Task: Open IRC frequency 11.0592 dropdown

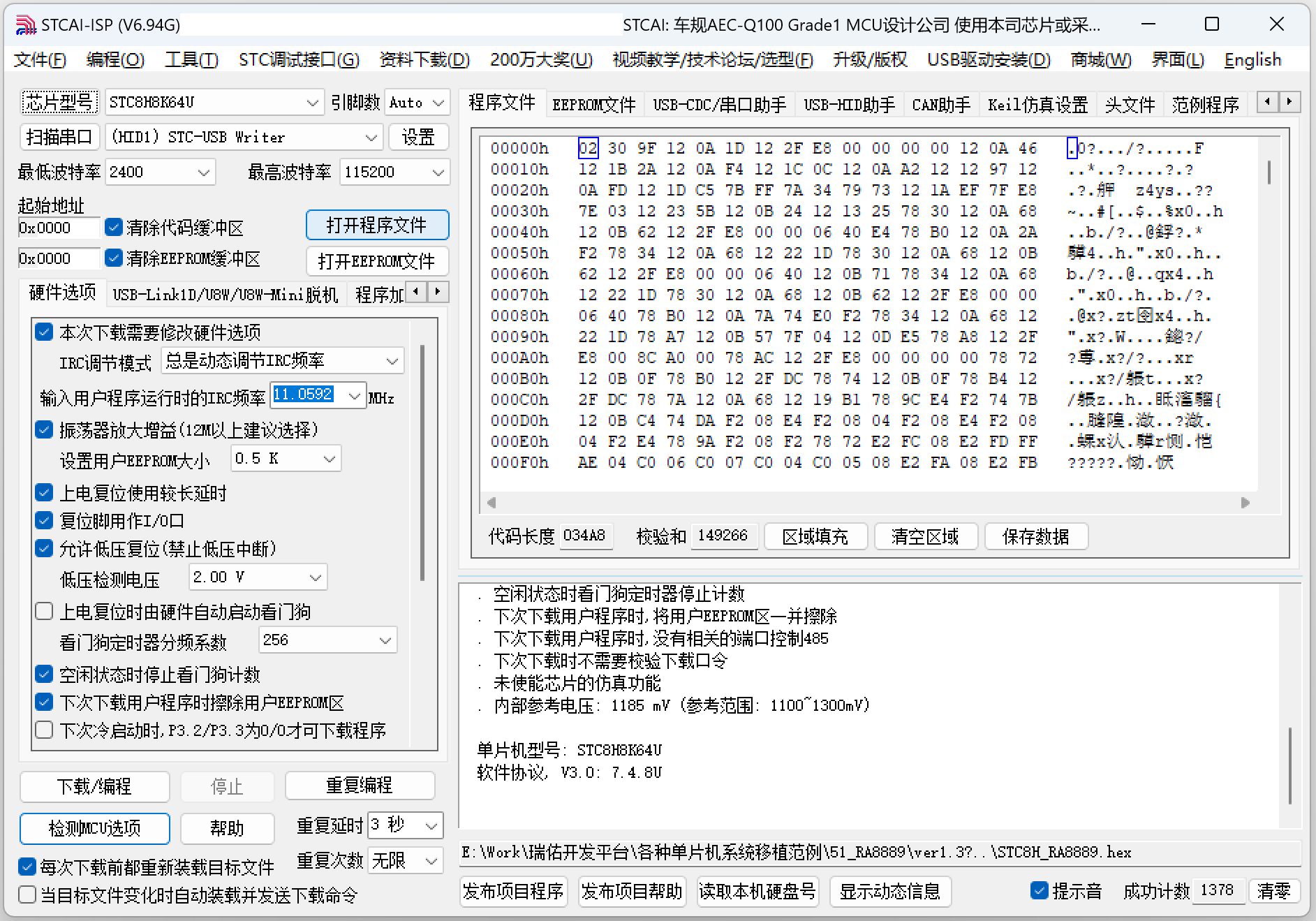Action: tap(355, 397)
